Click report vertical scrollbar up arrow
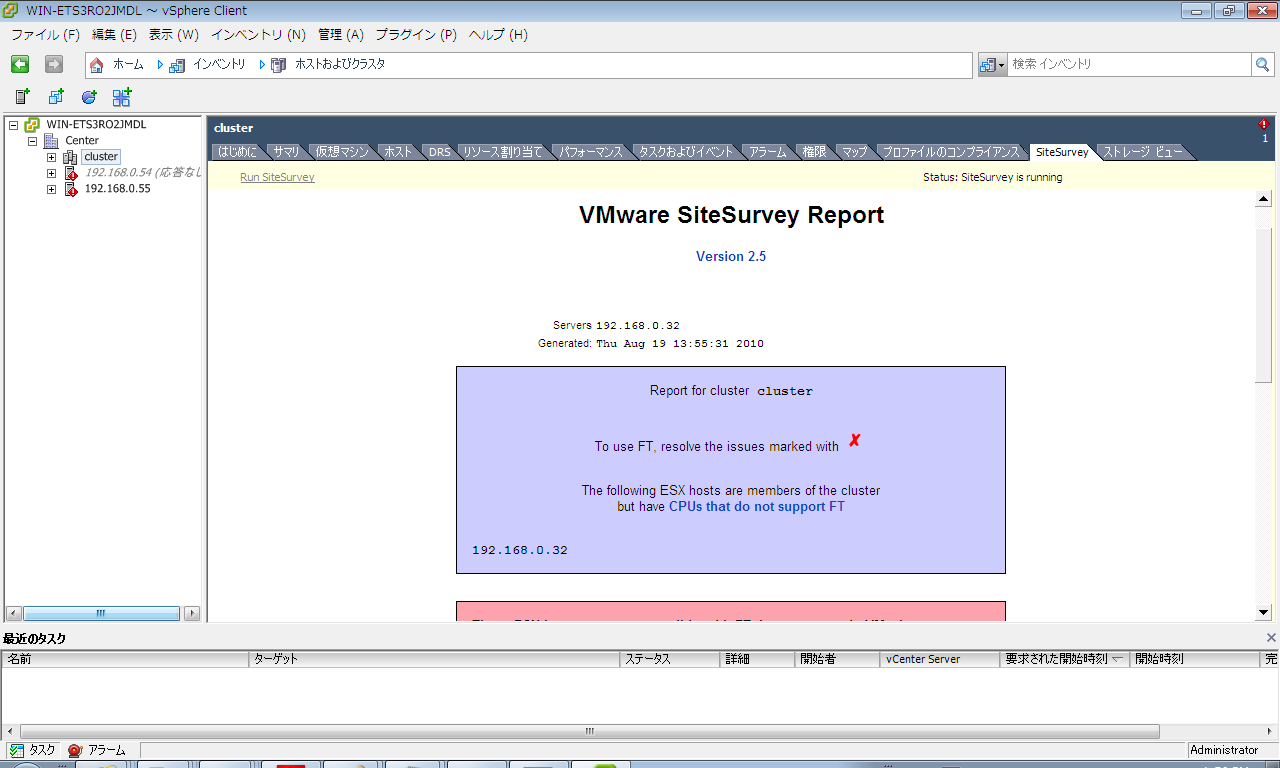This screenshot has width=1280, height=768. tap(1264, 198)
